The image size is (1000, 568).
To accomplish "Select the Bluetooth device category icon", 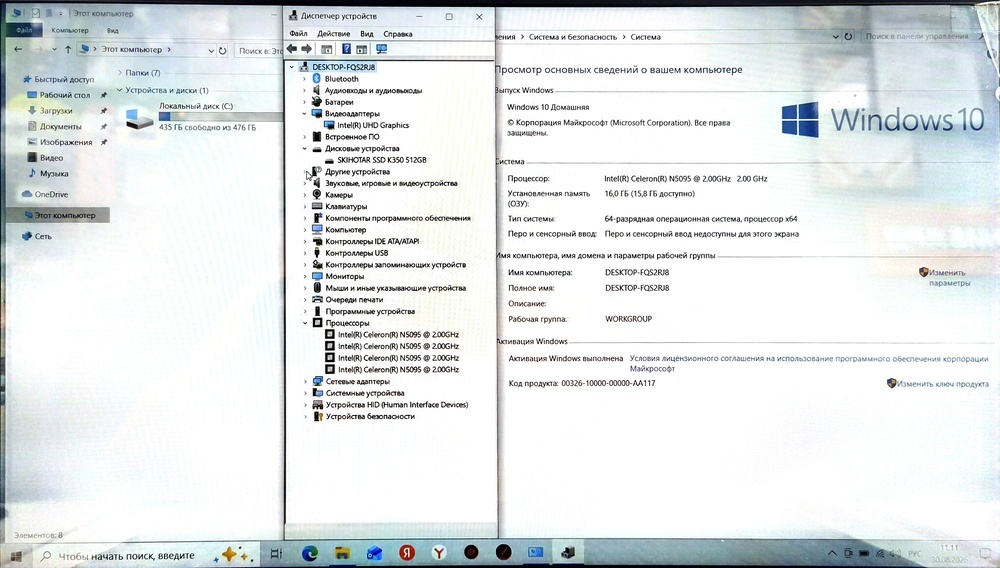I will (x=316, y=79).
